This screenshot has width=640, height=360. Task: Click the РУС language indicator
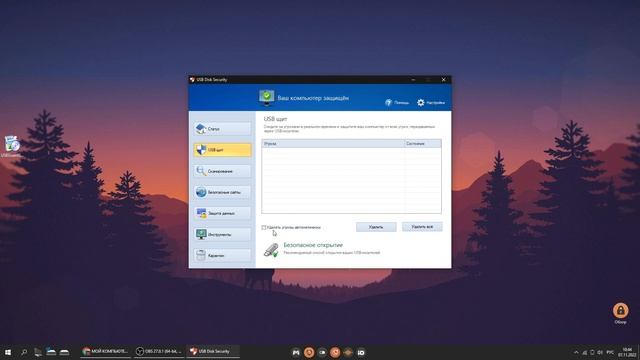610,352
